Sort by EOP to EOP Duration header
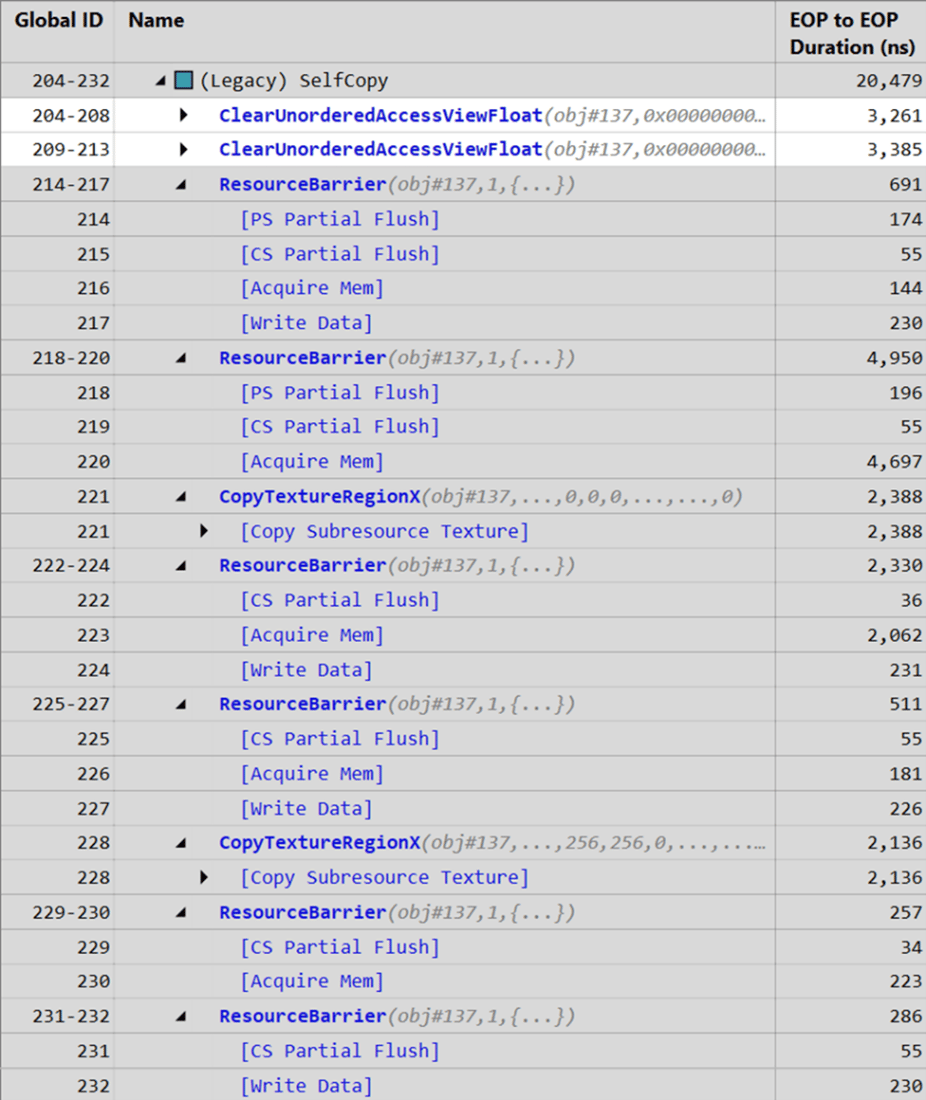Screen dimensions: 926x1100 pyautogui.click(x=852, y=34)
